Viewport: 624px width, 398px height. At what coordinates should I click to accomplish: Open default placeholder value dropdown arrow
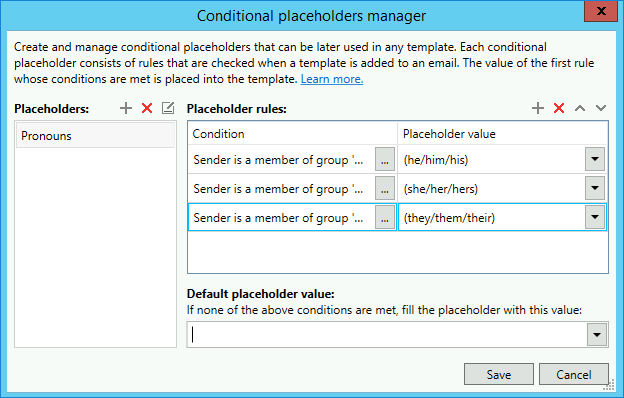[x=597, y=335]
